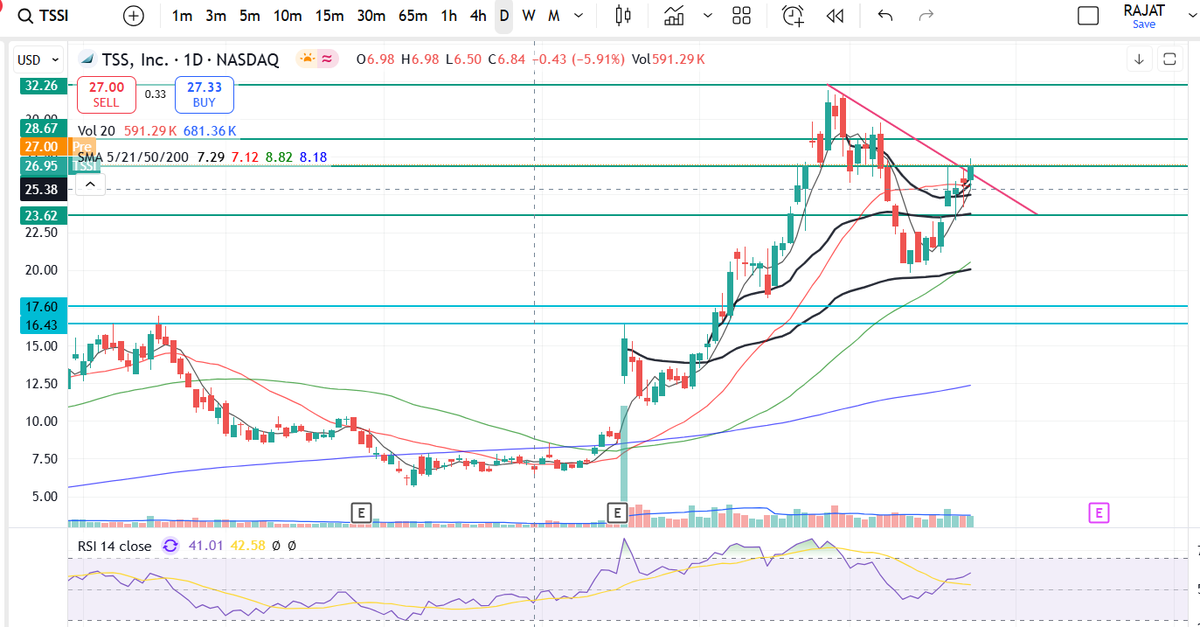Select the D daily timeframe
This screenshot has height=627, width=1200.
coord(504,16)
